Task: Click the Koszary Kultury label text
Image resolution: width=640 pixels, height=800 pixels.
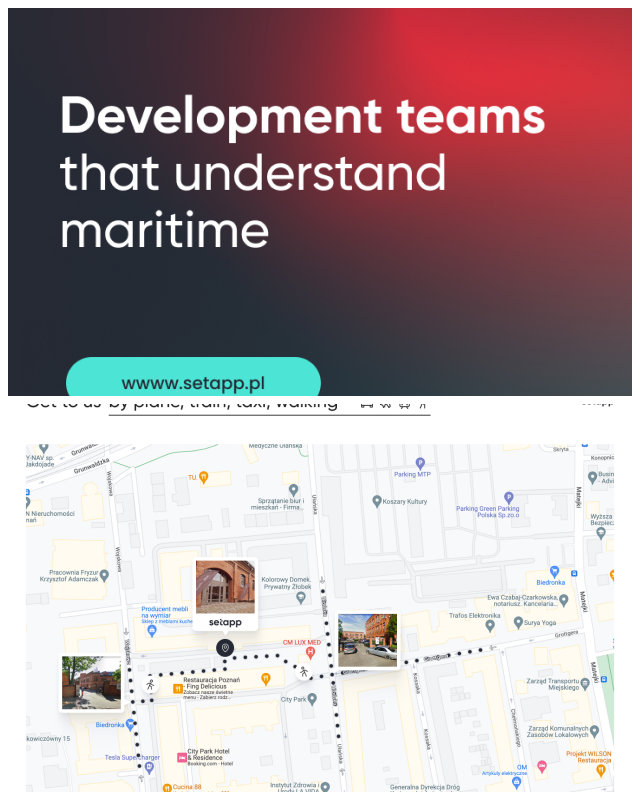Action: pos(405,502)
